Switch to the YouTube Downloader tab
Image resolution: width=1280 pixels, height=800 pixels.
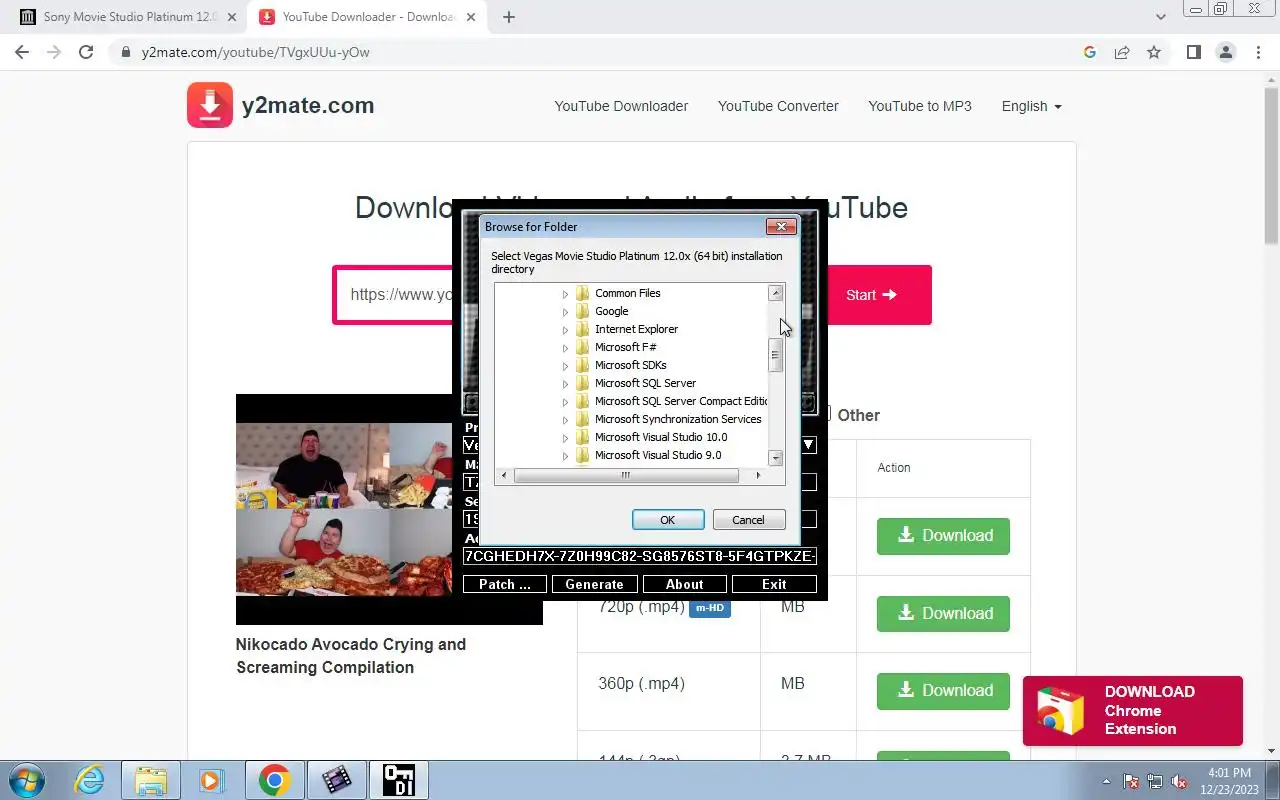click(x=366, y=17)
